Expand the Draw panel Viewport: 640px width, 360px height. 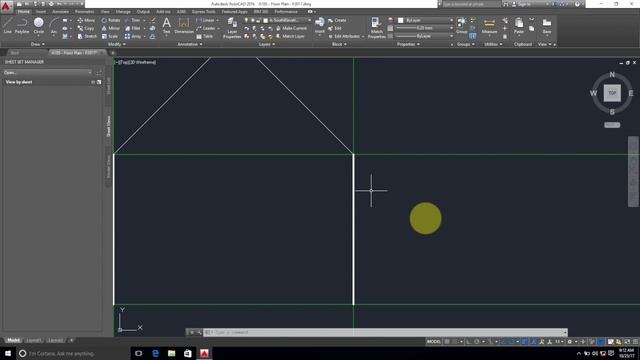(x=38, y=44)
